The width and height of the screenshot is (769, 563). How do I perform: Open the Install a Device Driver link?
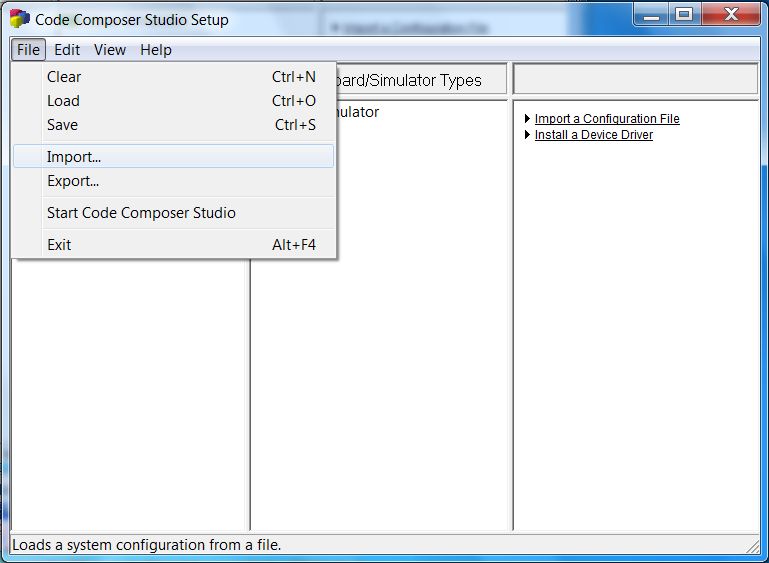(x=593, y=134)
